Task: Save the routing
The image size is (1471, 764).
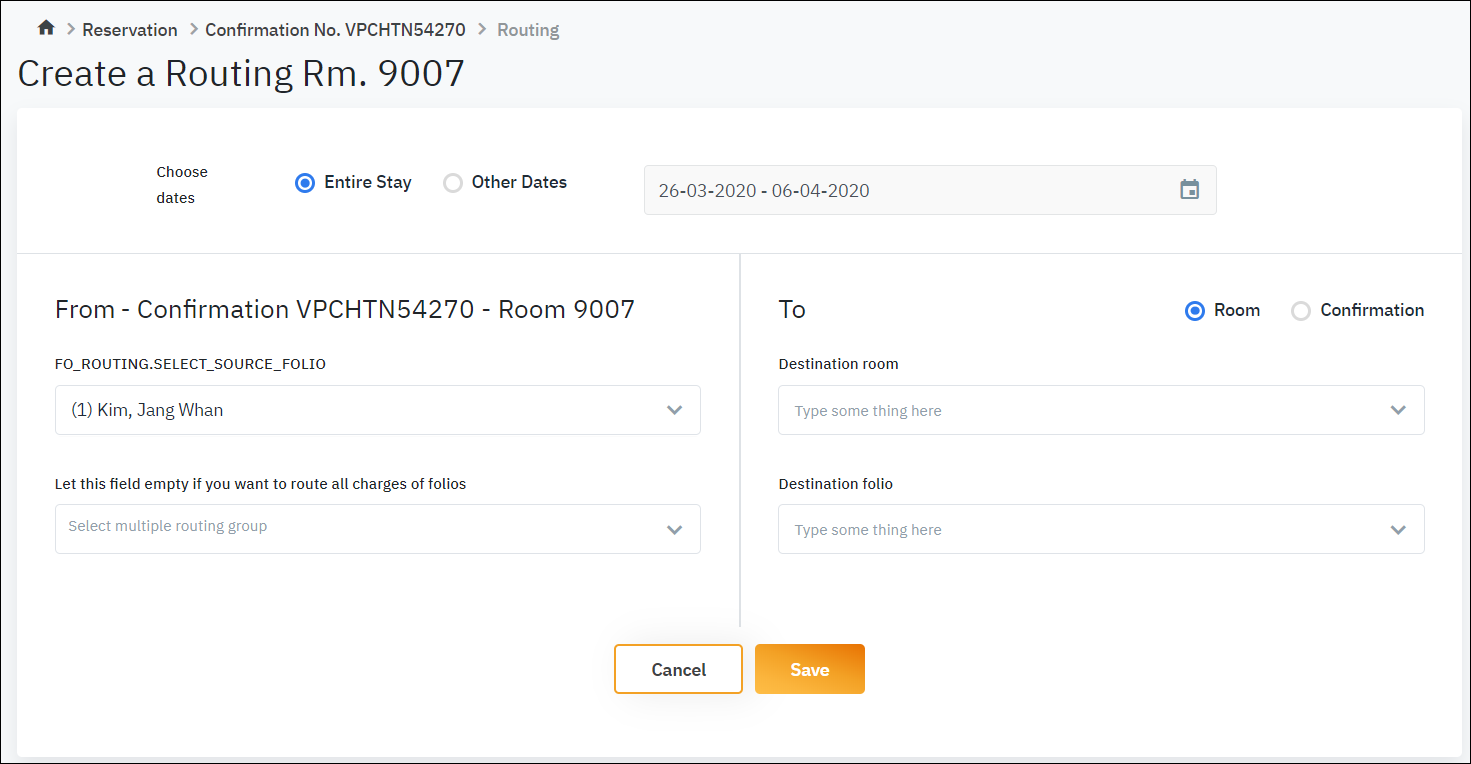Action: coord(809,669)
